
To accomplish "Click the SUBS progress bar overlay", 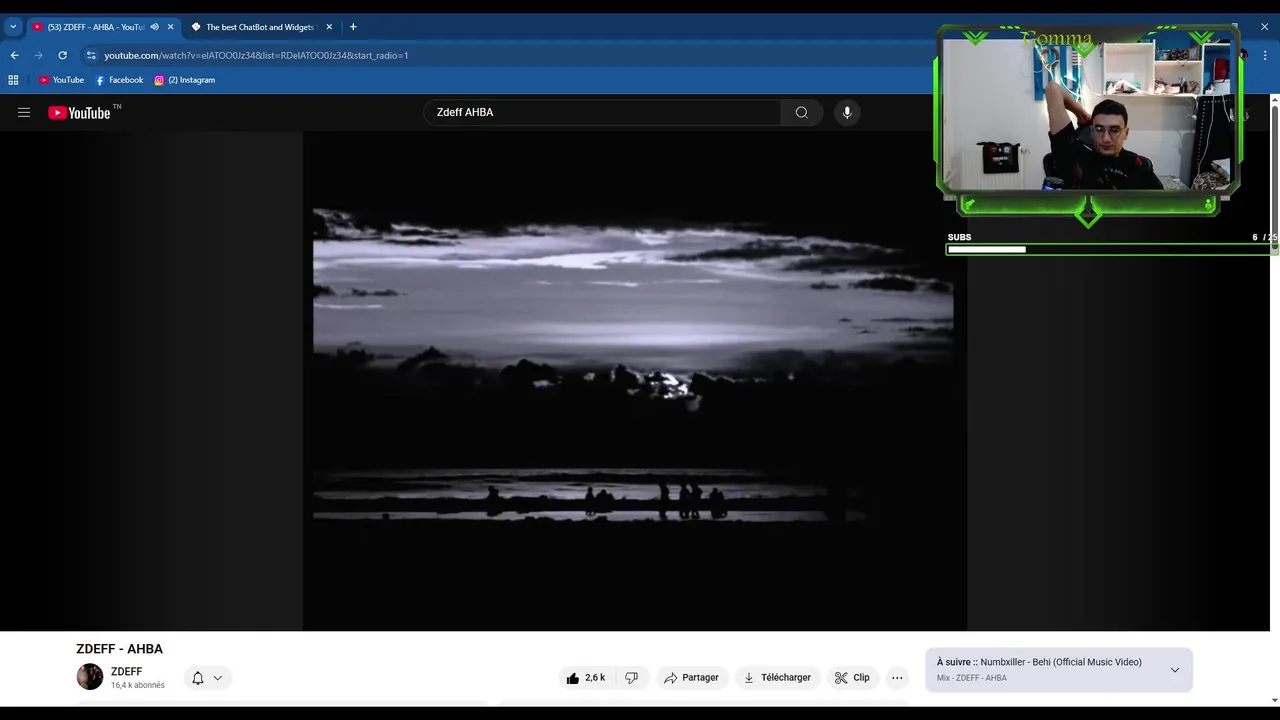I will click(x=1110, y=249).
